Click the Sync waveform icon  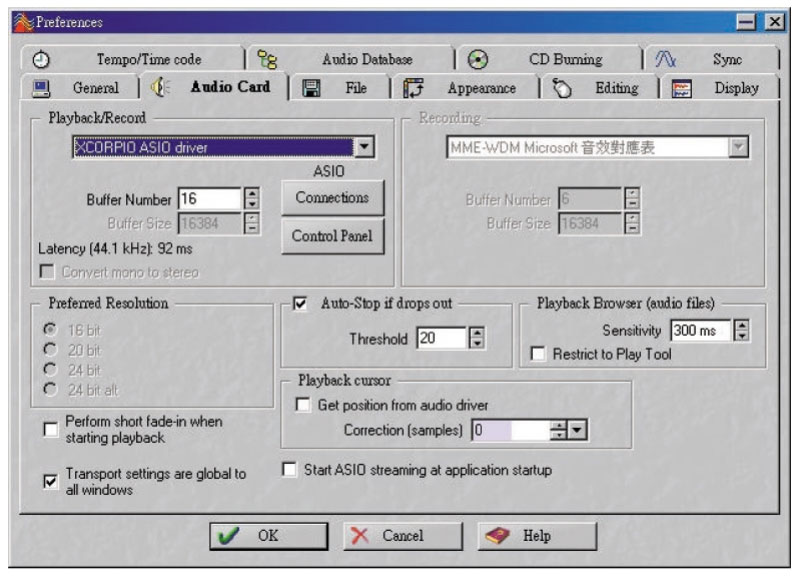(666, 60)
